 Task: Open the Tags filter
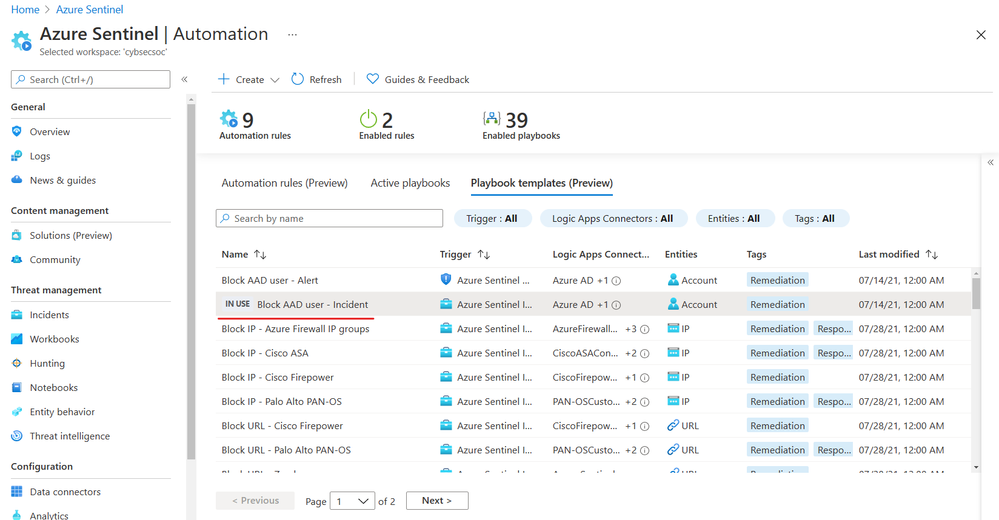(816, 219)
